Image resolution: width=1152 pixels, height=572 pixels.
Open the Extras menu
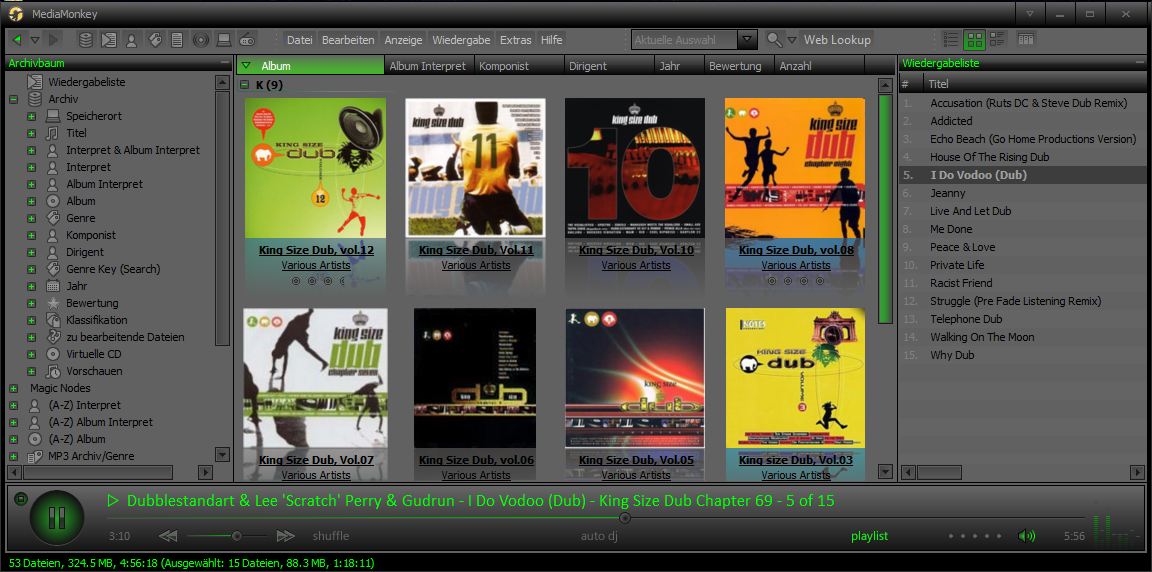pos(516,40)
